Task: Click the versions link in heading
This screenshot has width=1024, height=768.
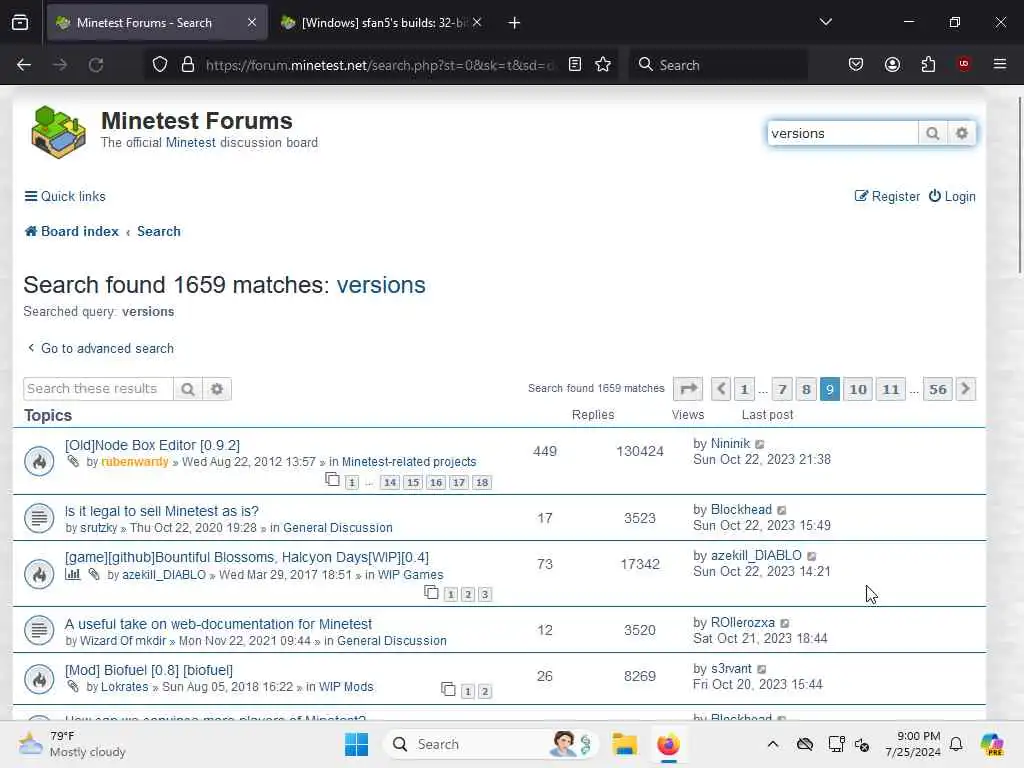Action: click(381, 285)
